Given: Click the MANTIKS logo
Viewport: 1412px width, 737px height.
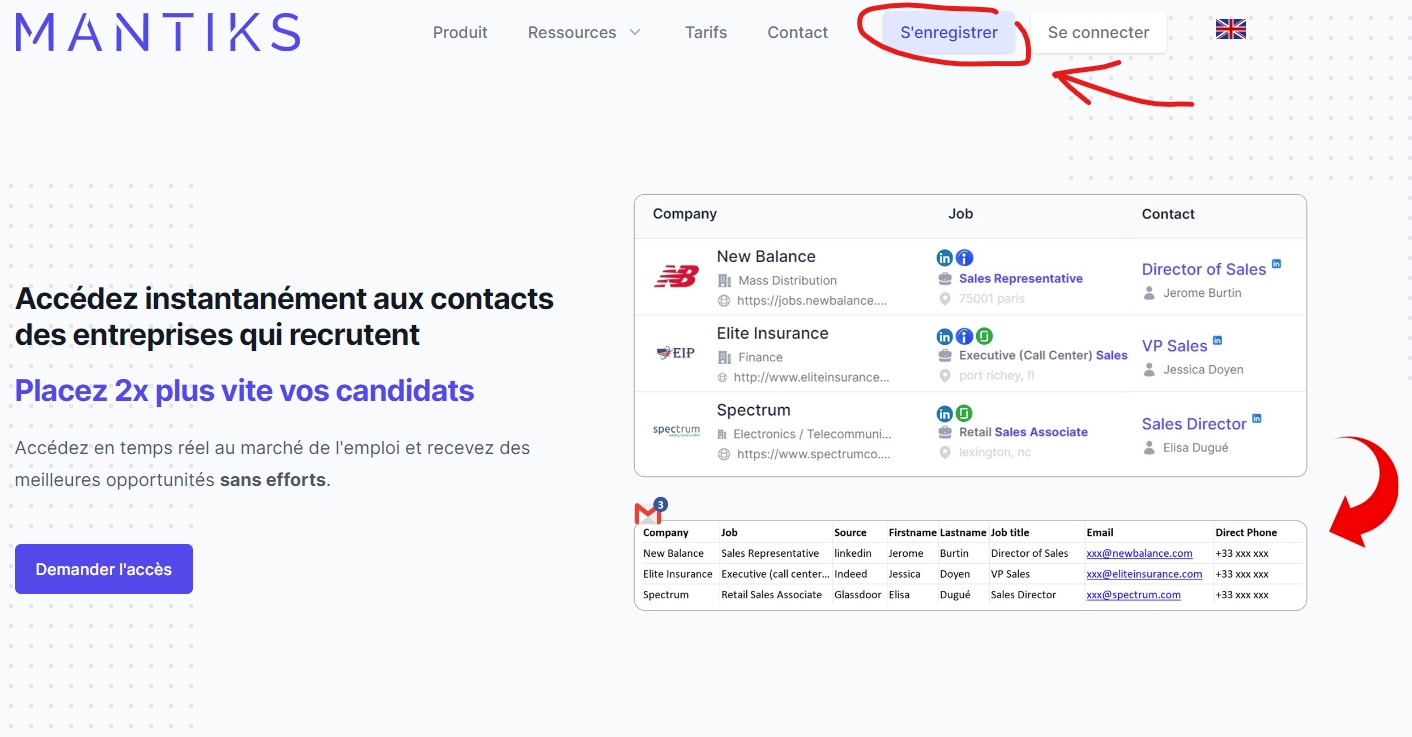Looking at the screenshot, I should point(158,32).
